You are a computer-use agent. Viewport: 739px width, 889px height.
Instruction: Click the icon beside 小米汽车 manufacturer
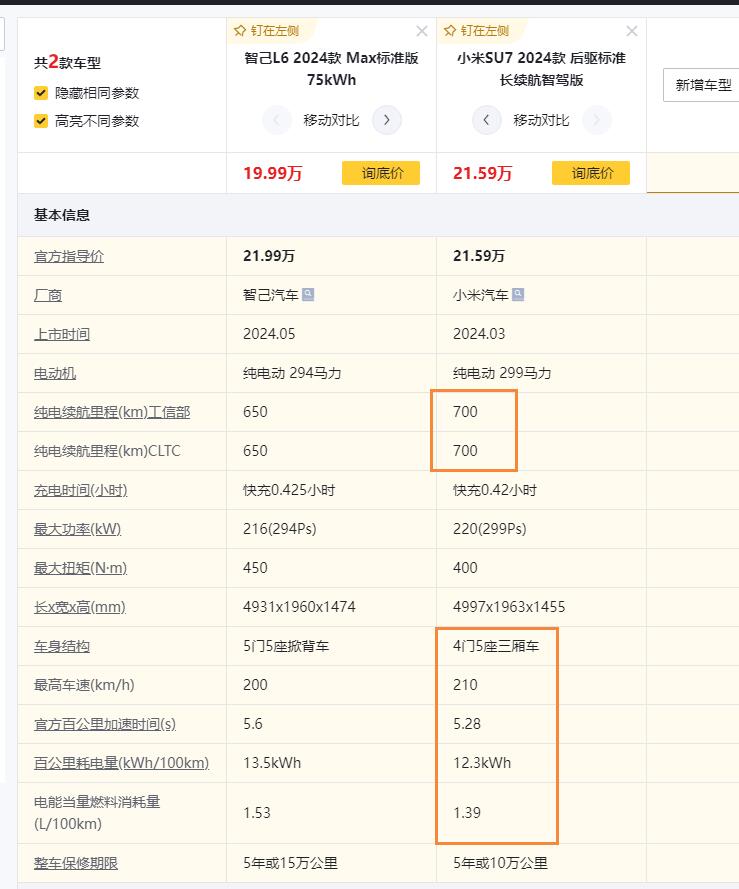click(518, 295)
